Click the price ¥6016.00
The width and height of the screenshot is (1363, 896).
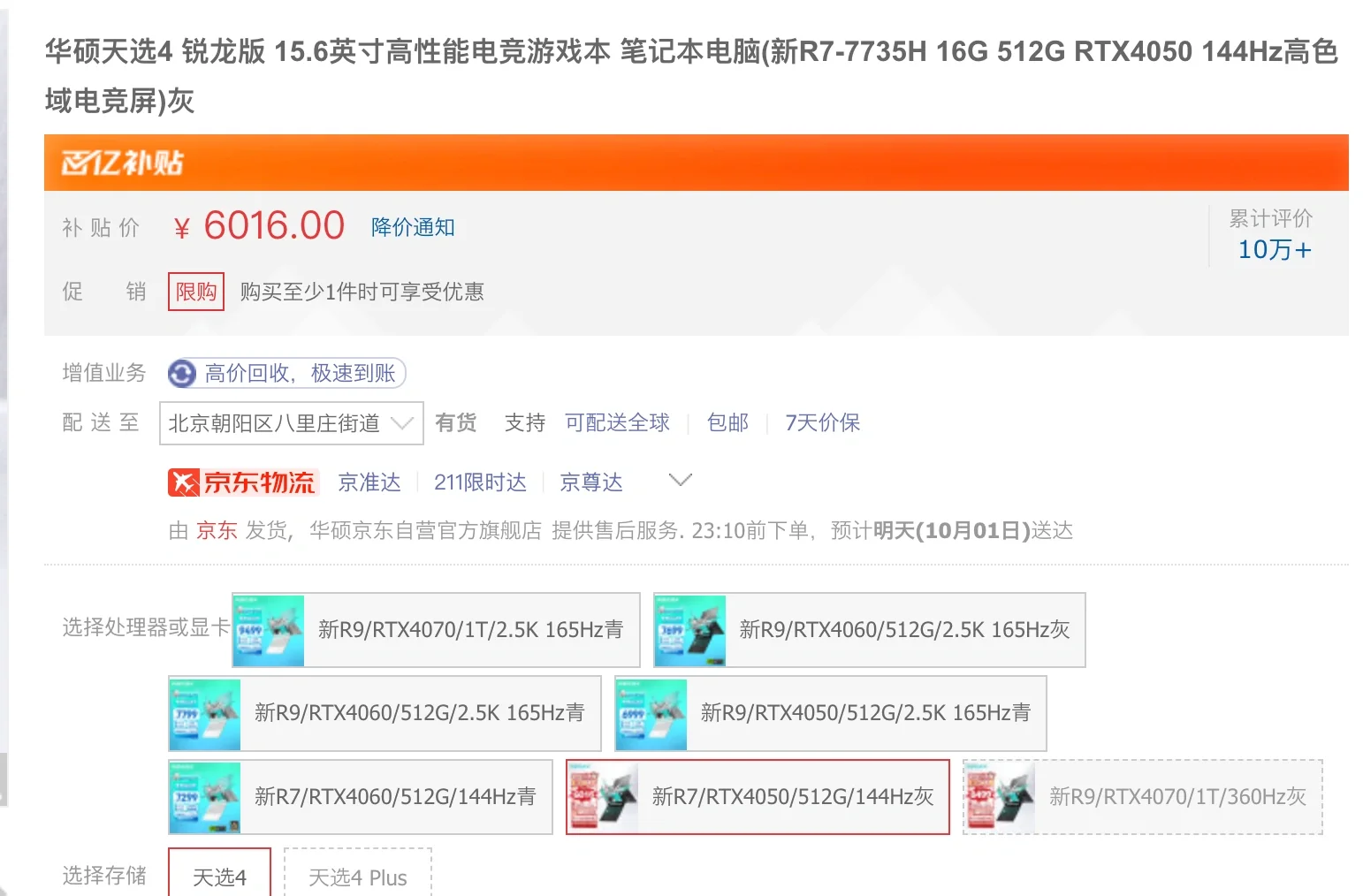tap(259, 226)
